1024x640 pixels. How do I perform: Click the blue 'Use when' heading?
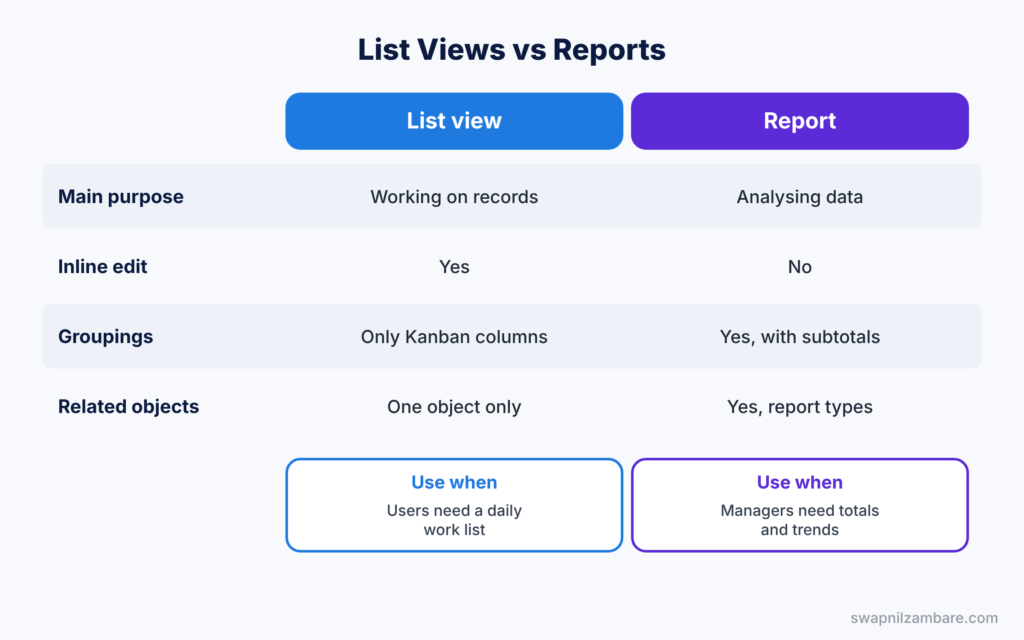(x=454, y=482)
